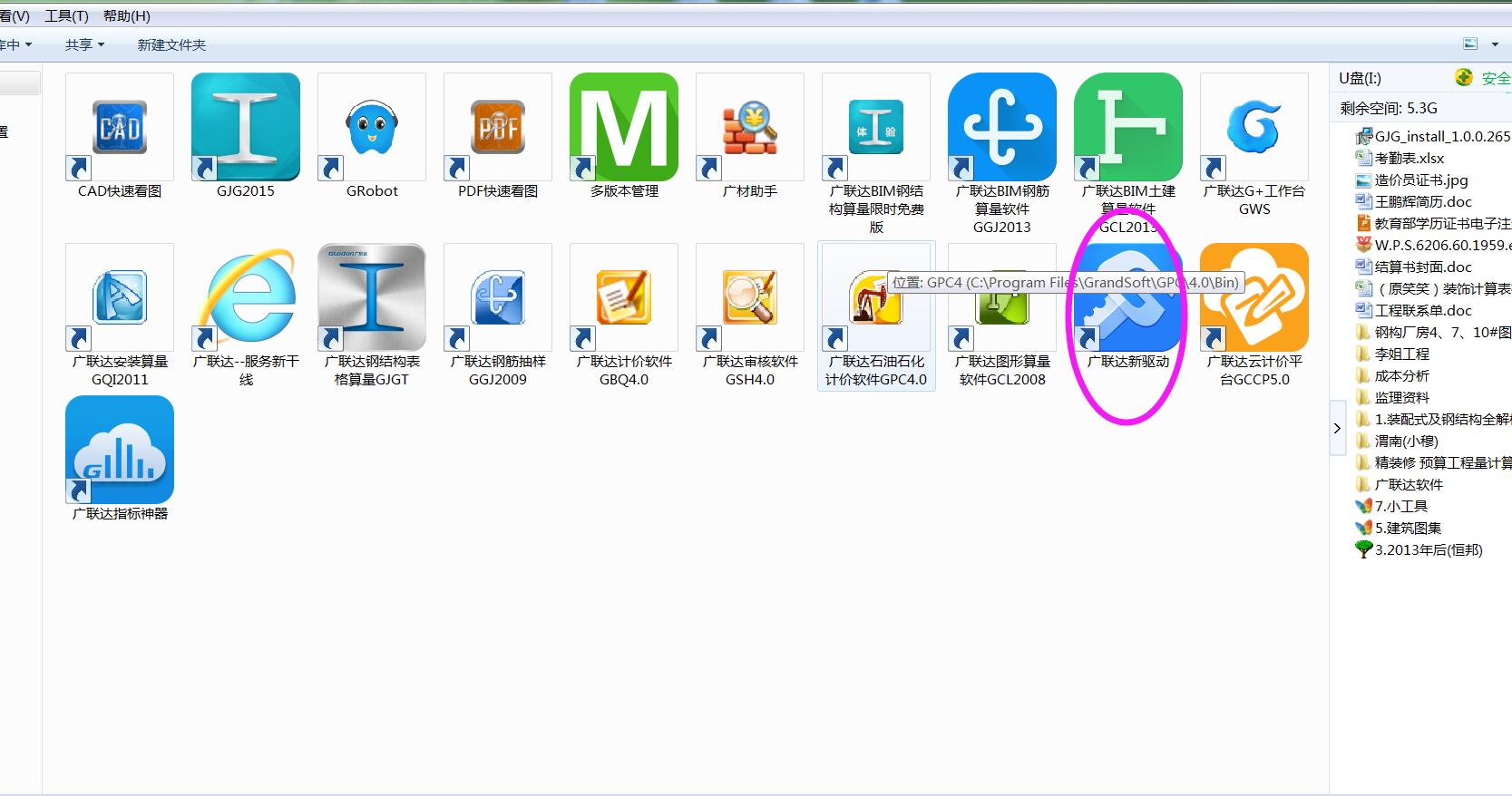Click the change view icon in toolbar
The width and height of the screenshot is (1512, 796).
pyautogui.click(x=1470, y=44)
